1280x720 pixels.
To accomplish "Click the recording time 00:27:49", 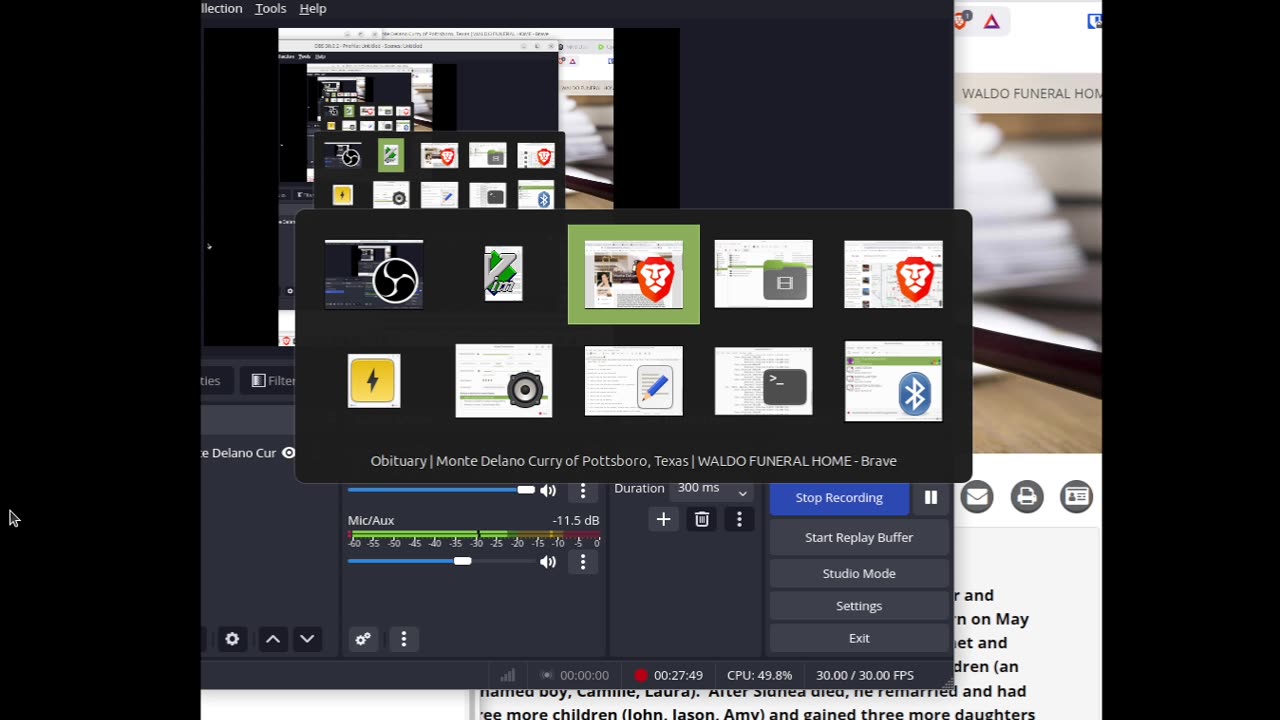I will coord(679,675).
